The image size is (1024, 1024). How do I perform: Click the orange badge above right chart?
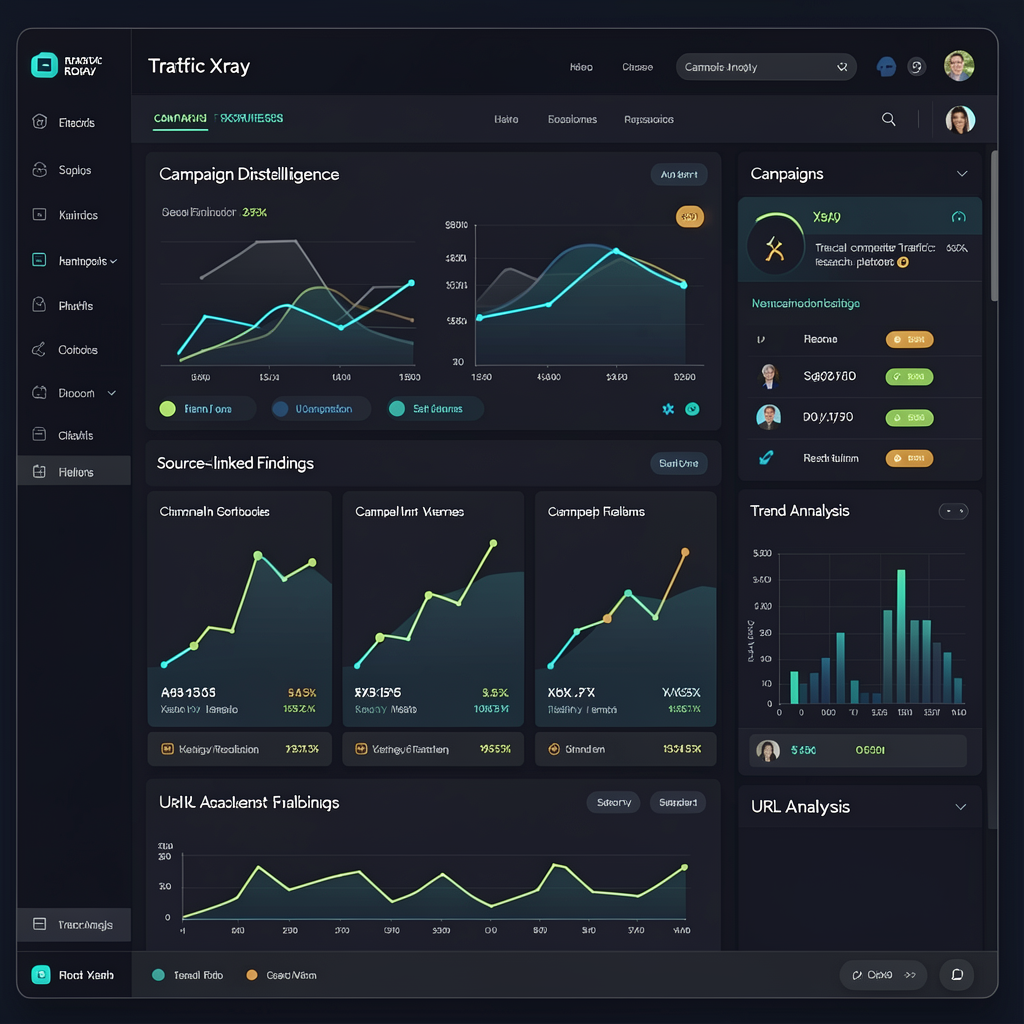coord(690,216)
